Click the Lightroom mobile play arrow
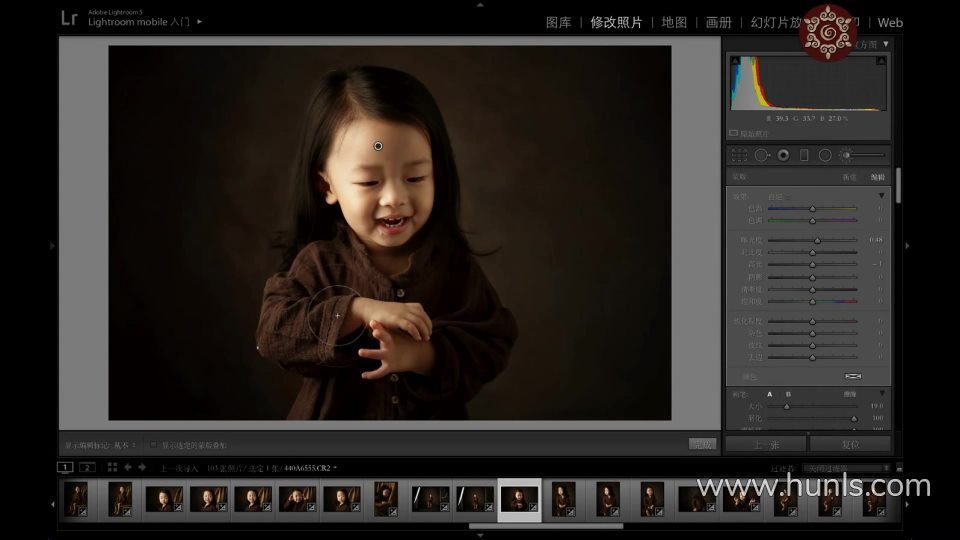The width and height of the screenshot is (960, 540). click(x=200, y=21)
